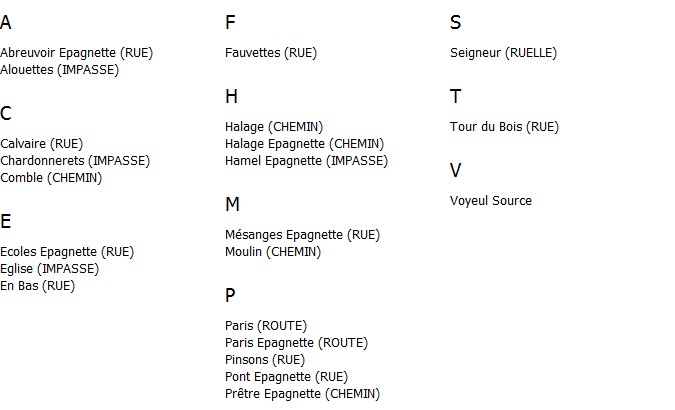The height and width of the screenshot is (410, 675).
Task: Open the Abreuvoir Epagnette (RUE) entry
Action: pos(77,53)
